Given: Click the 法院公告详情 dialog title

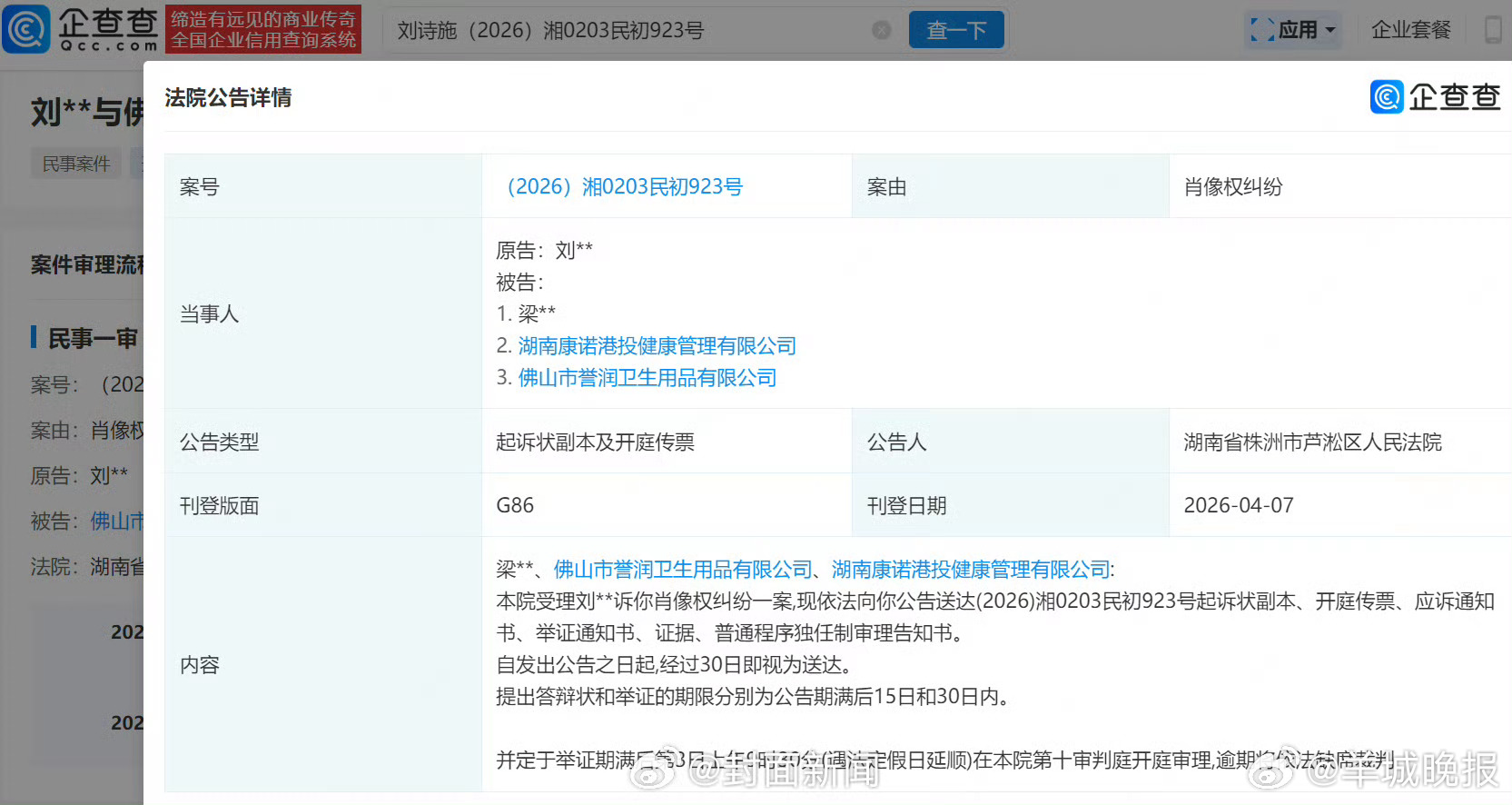Looking at the screenshot, I should point(228,98).
